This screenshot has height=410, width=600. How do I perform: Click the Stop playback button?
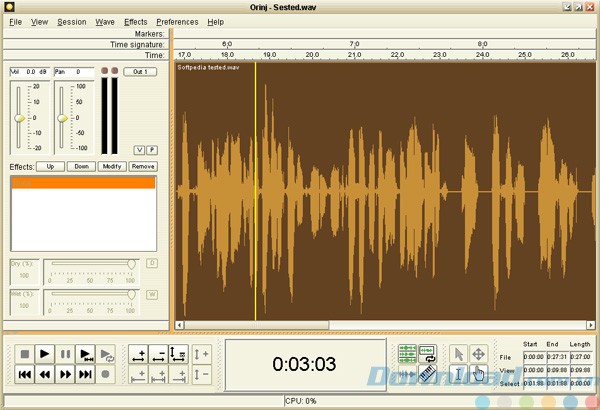[x=23, y=354]
